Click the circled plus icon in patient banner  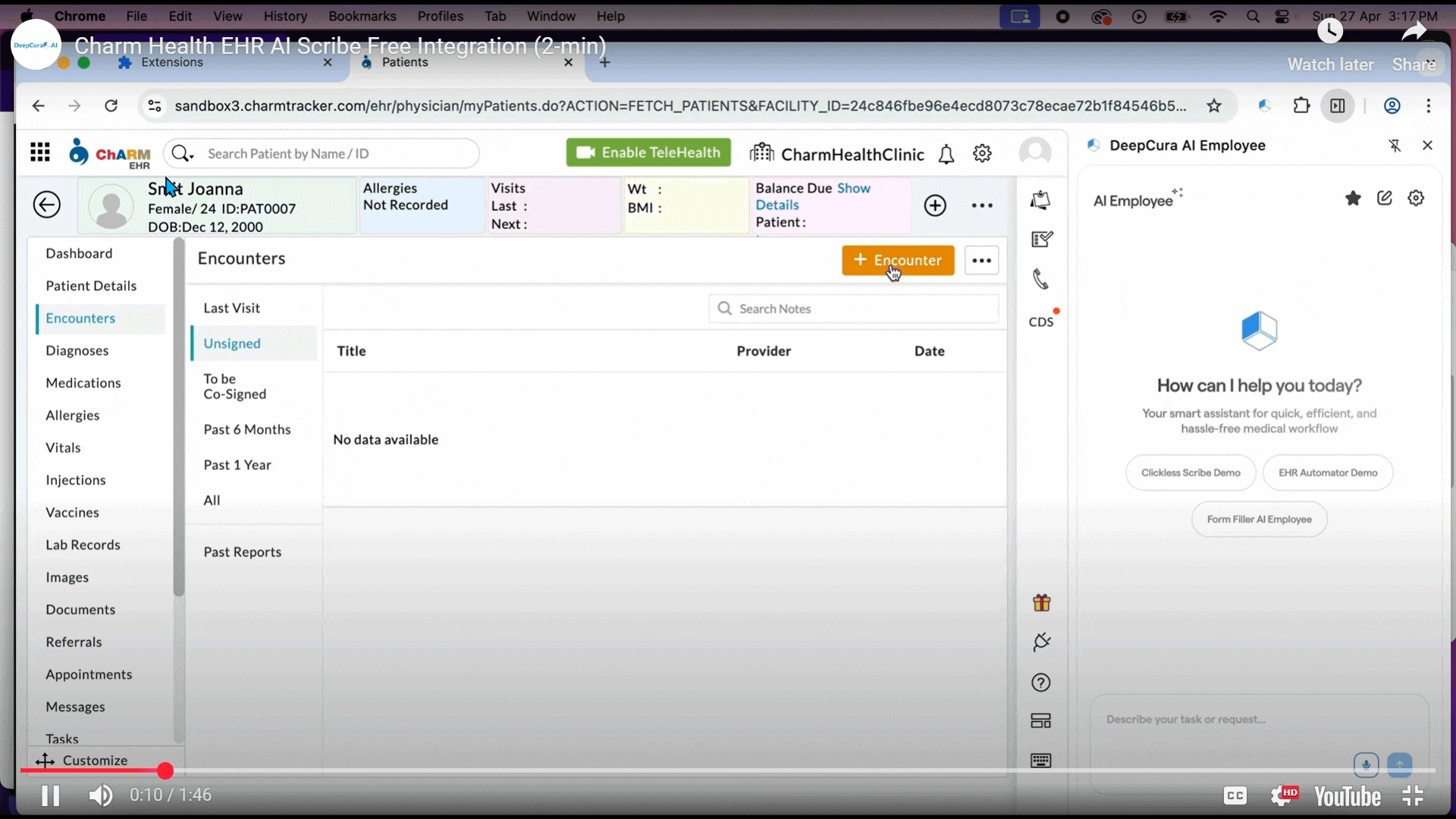[935, 205]
